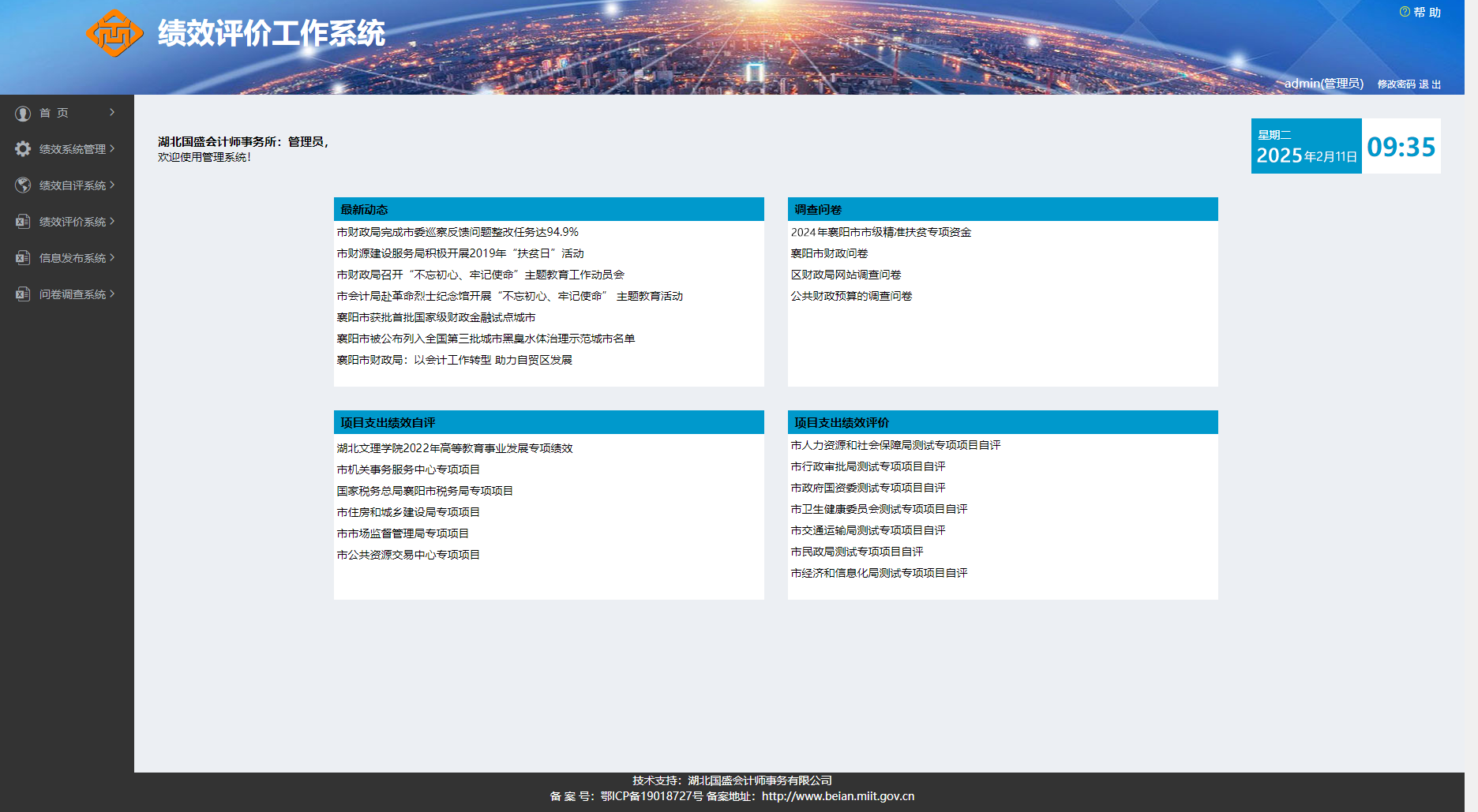Select the gear icon for 绩效系统管理
This screenshot has width=1478, height=812.
(22, 148)
